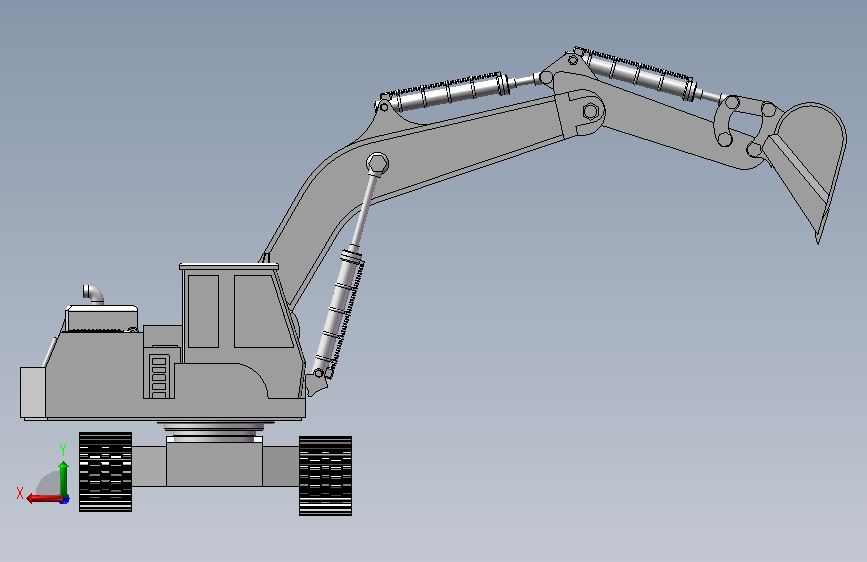867x562 pixels.
Task: Select the cab rear side window
Action: 203,311
